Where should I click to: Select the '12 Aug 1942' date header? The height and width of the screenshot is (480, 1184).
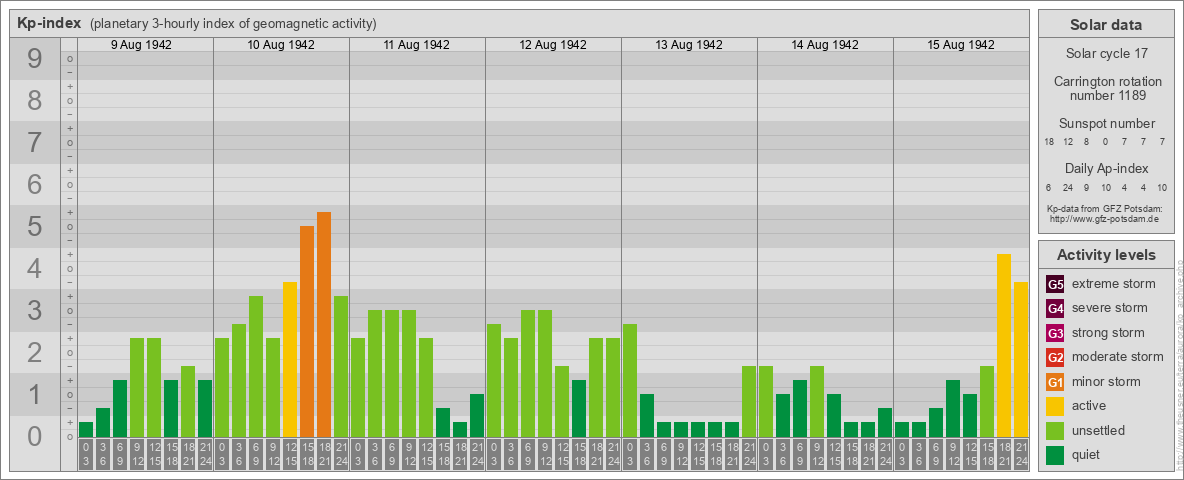553,45
